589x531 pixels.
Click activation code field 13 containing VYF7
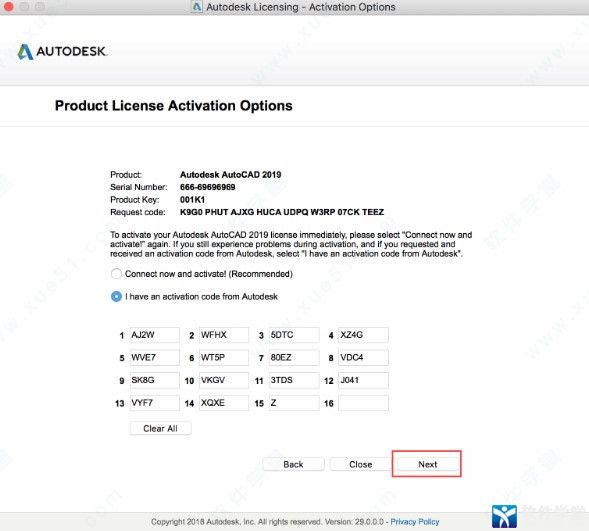pyautogui.click(x=154, y=403)
